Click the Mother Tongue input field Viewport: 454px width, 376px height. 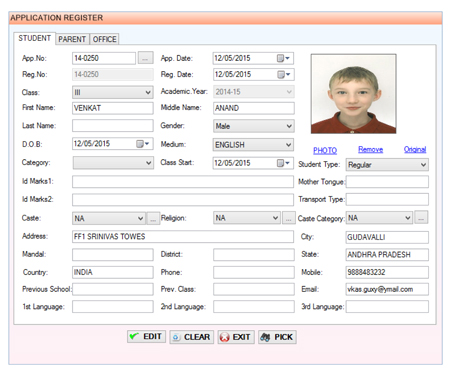(x=387, y=182)
